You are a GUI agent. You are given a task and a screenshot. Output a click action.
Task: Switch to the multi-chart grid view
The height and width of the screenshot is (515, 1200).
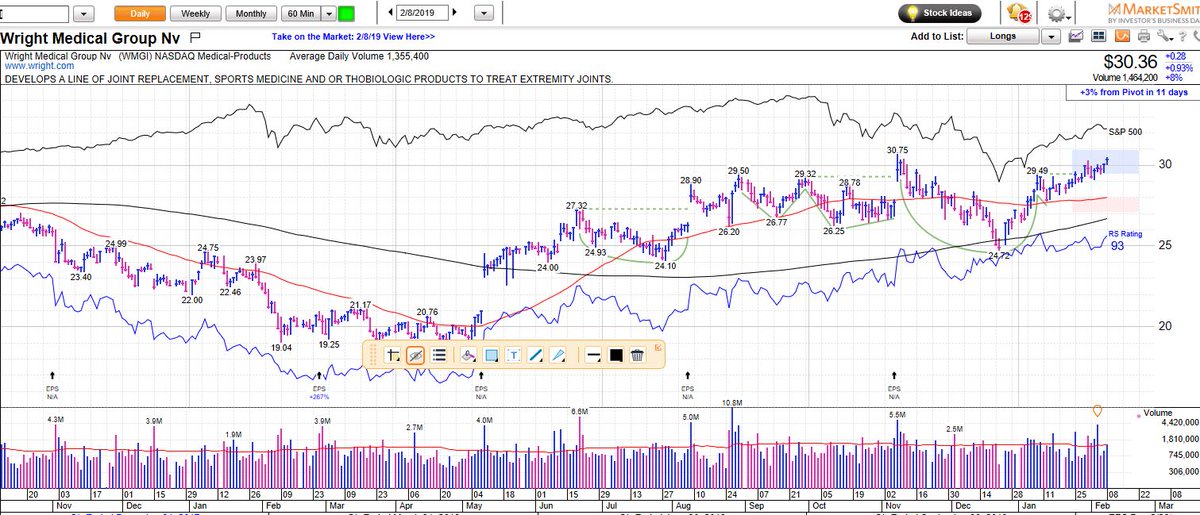click(x=1098, y=36)
